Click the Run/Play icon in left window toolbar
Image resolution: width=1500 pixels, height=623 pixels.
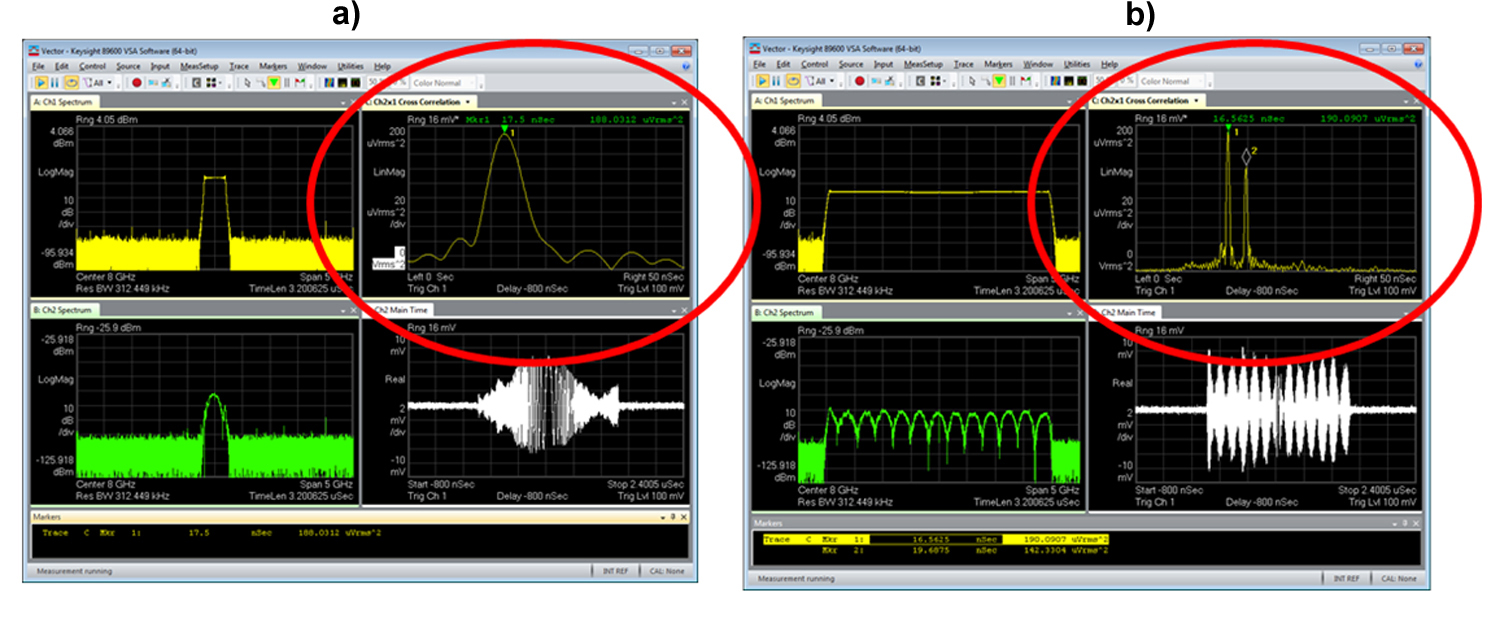pyautogui.click(x=42, y=81)
